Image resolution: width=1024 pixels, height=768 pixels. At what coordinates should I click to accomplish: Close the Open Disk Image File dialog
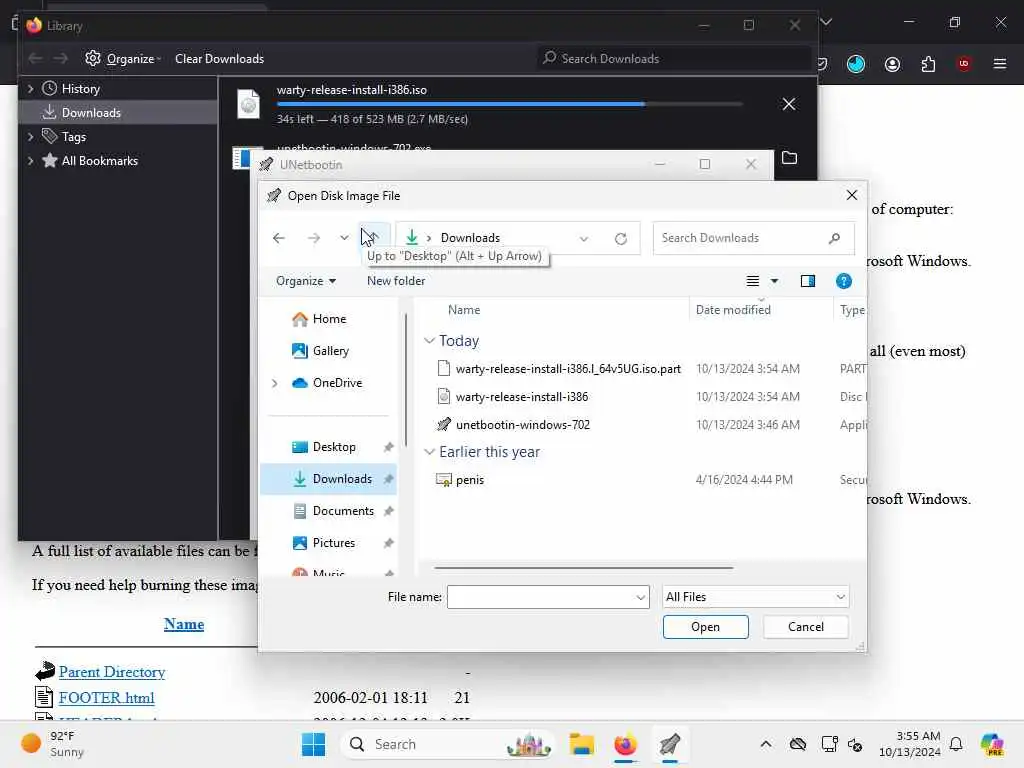851,195
